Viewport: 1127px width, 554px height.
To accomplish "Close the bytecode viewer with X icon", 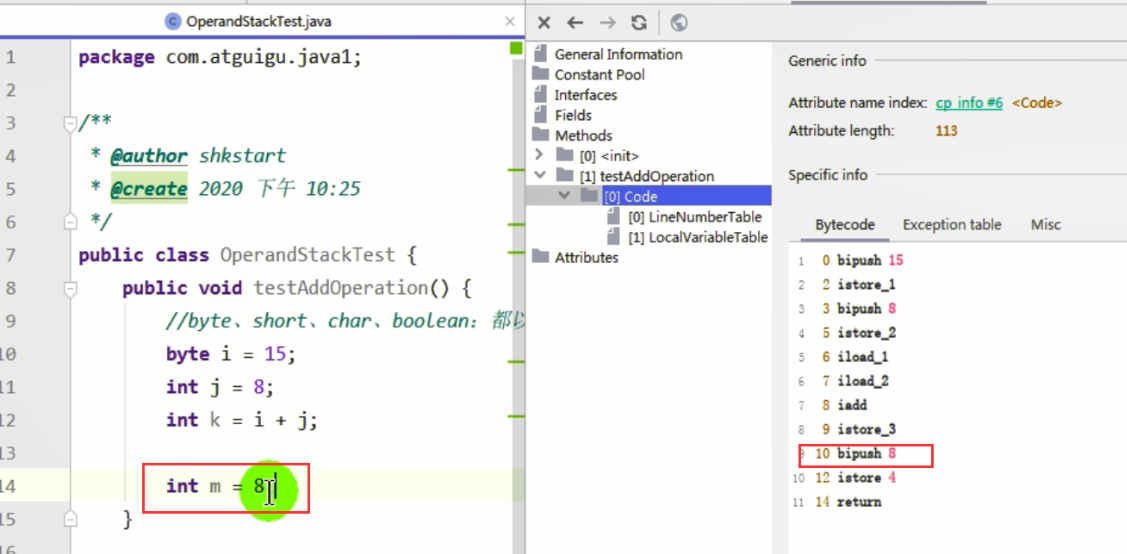I will point(544,23).
